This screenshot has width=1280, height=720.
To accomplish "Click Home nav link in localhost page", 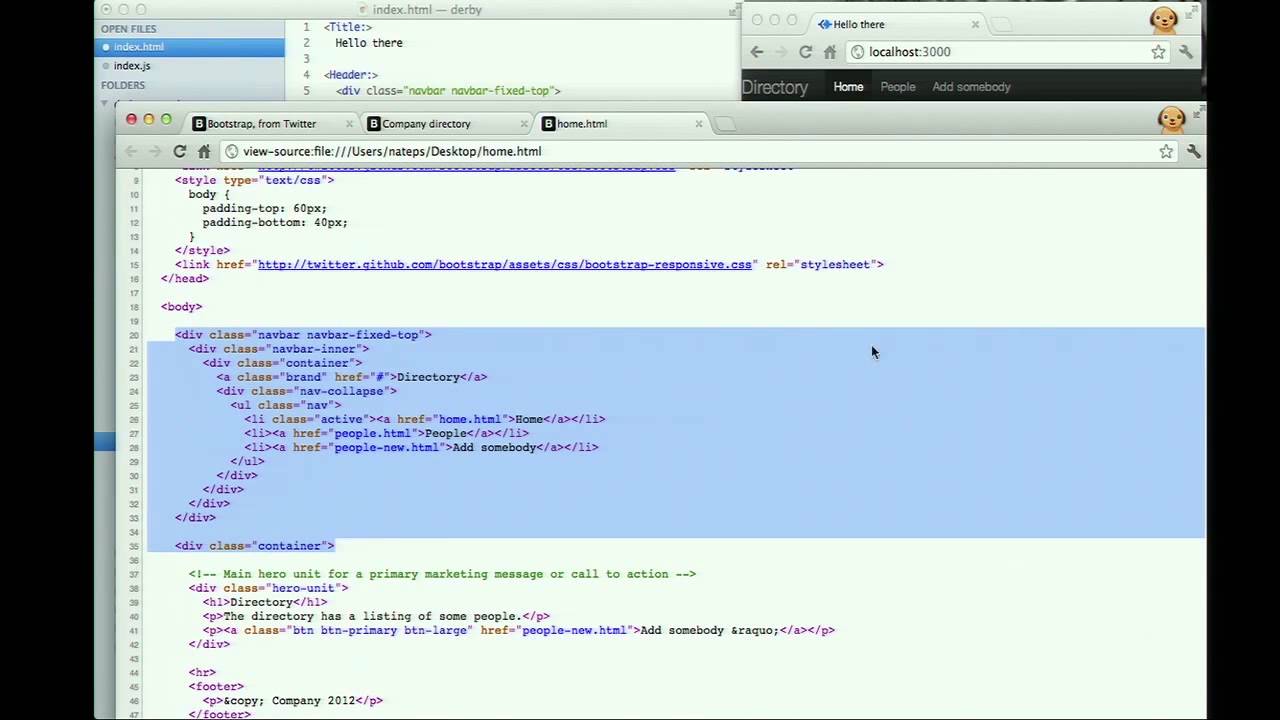I will [x=848, y=87].
